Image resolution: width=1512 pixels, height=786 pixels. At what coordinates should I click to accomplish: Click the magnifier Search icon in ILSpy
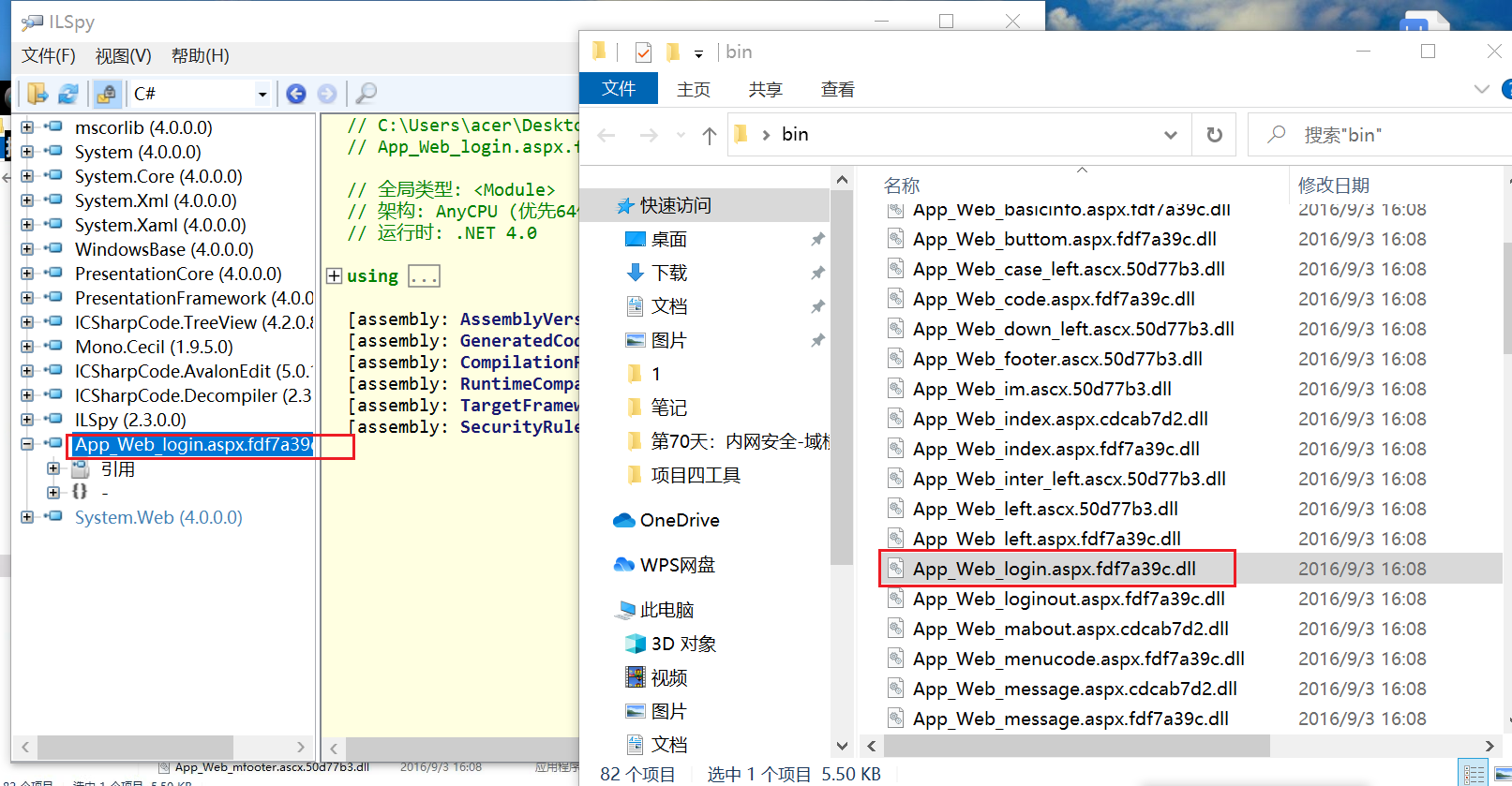coord(367,93)
